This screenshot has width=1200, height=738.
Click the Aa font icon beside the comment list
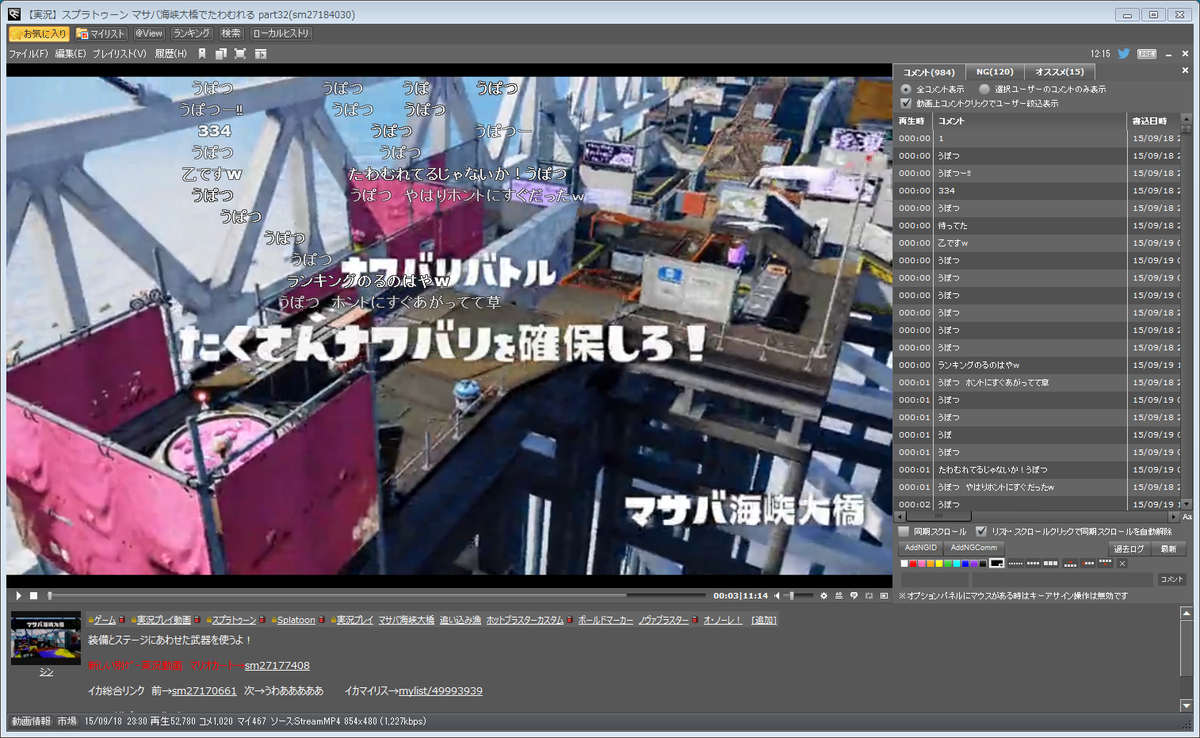click(1187, 517)
